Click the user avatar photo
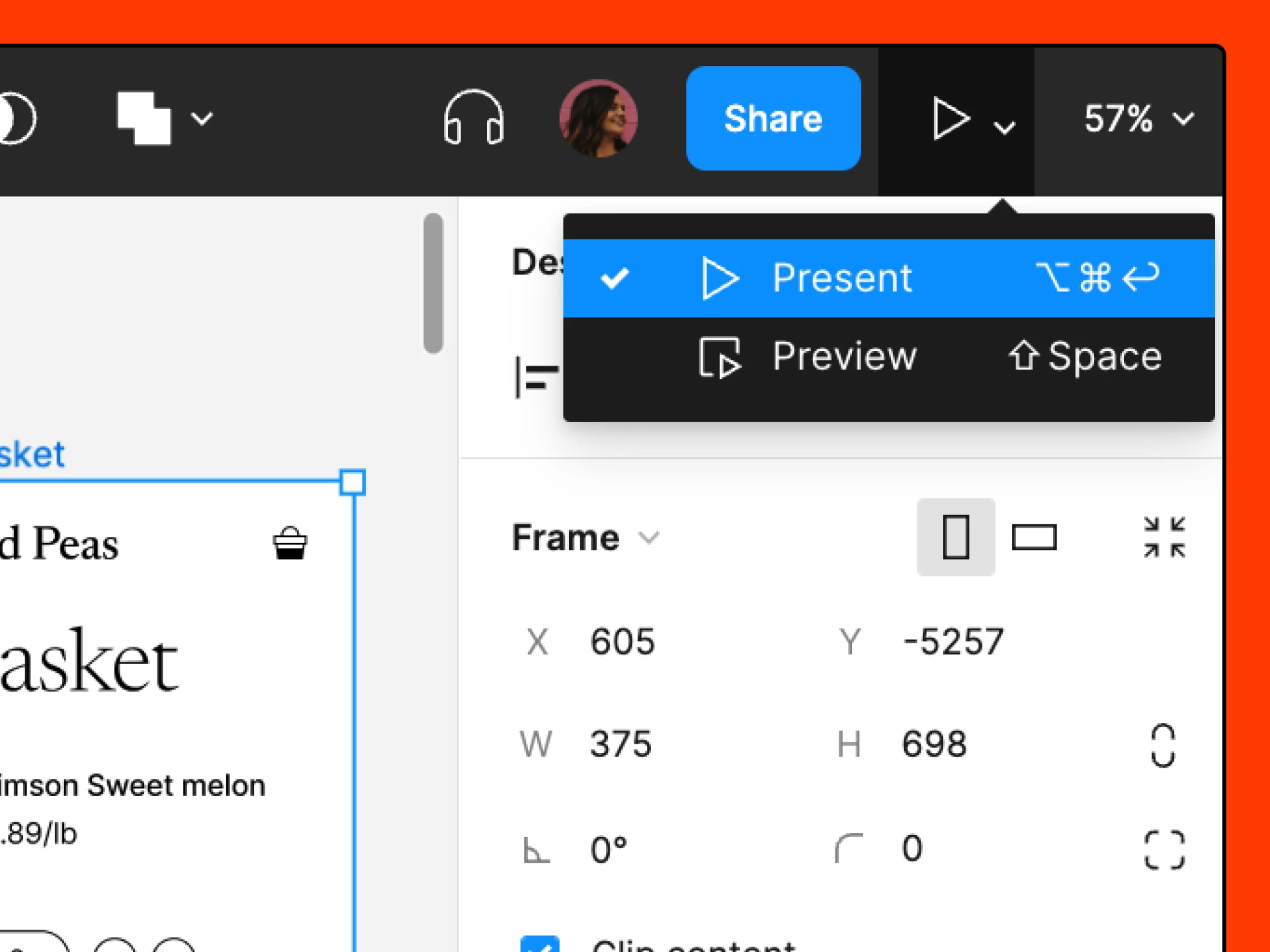Viewport: 1270px width, 952px height. (x=598, y=119)
